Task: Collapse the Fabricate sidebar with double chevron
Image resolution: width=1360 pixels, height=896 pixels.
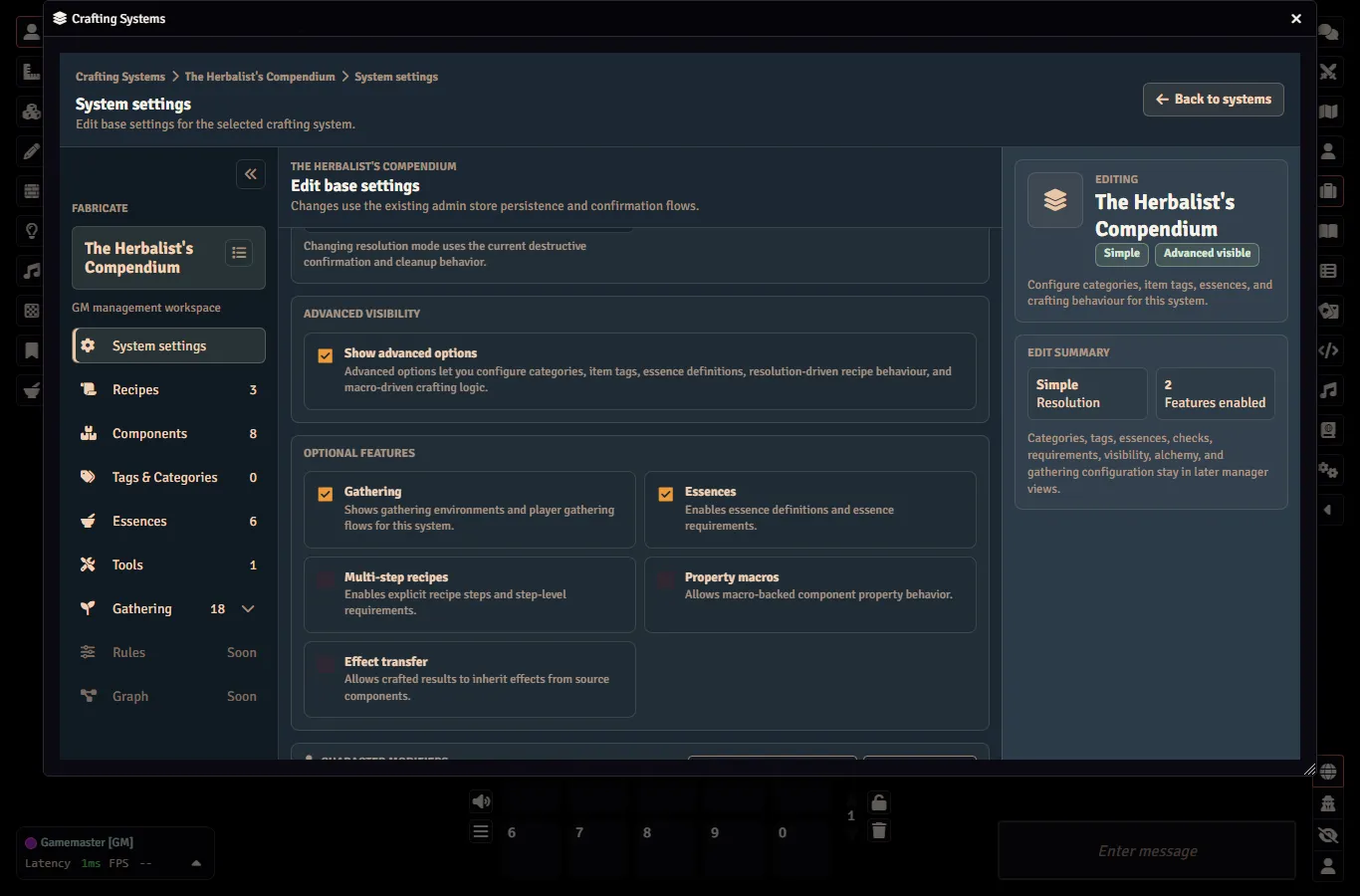Action: click(251, 174)
